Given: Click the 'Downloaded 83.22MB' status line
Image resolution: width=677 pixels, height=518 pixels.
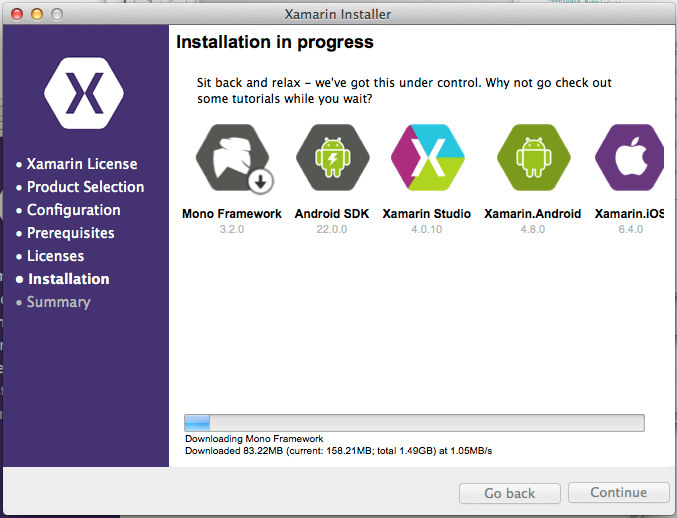Looking at the screenshot, I should pyautogui.click(x=338, y=451).
